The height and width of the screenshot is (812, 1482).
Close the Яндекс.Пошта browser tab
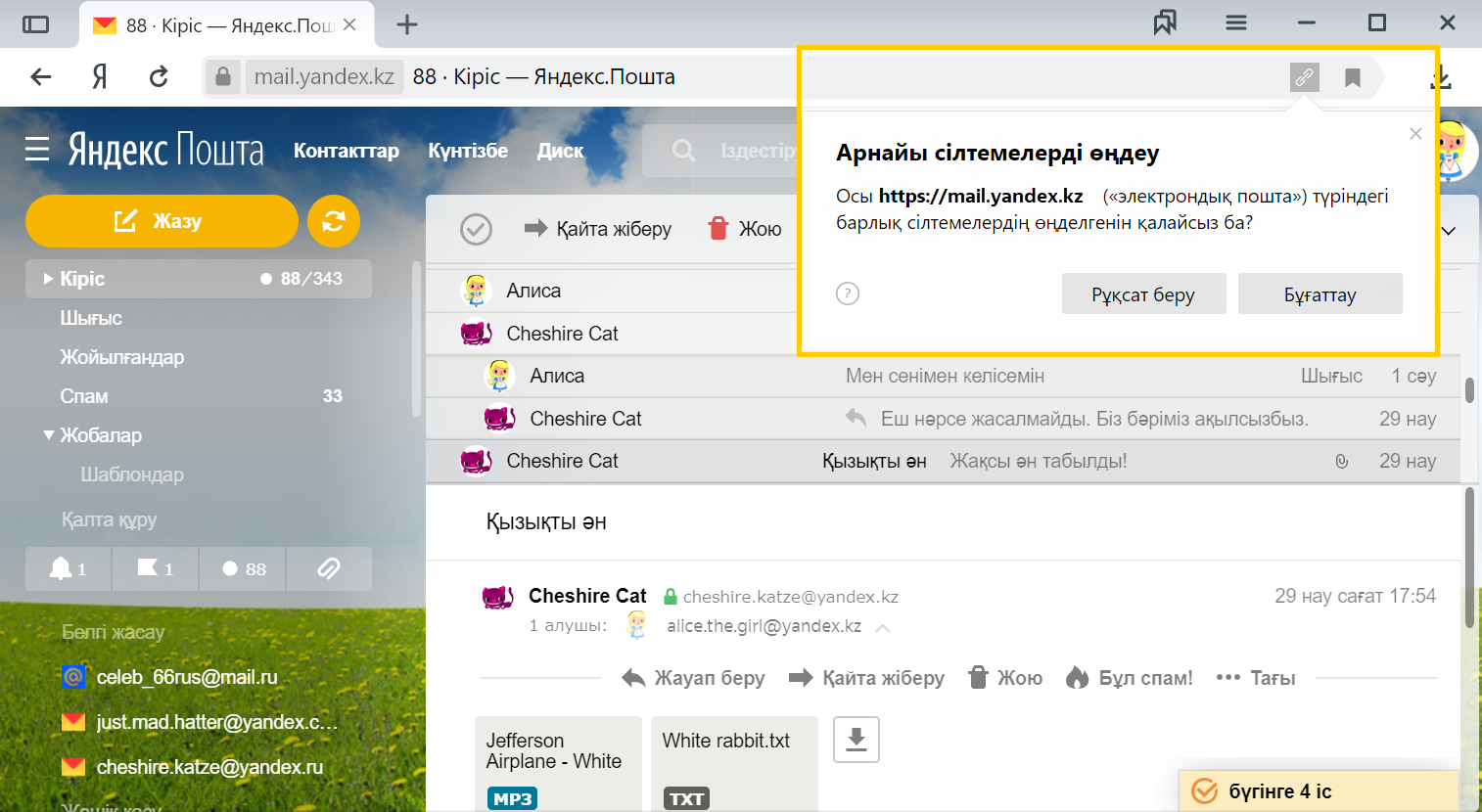(349, 25)
